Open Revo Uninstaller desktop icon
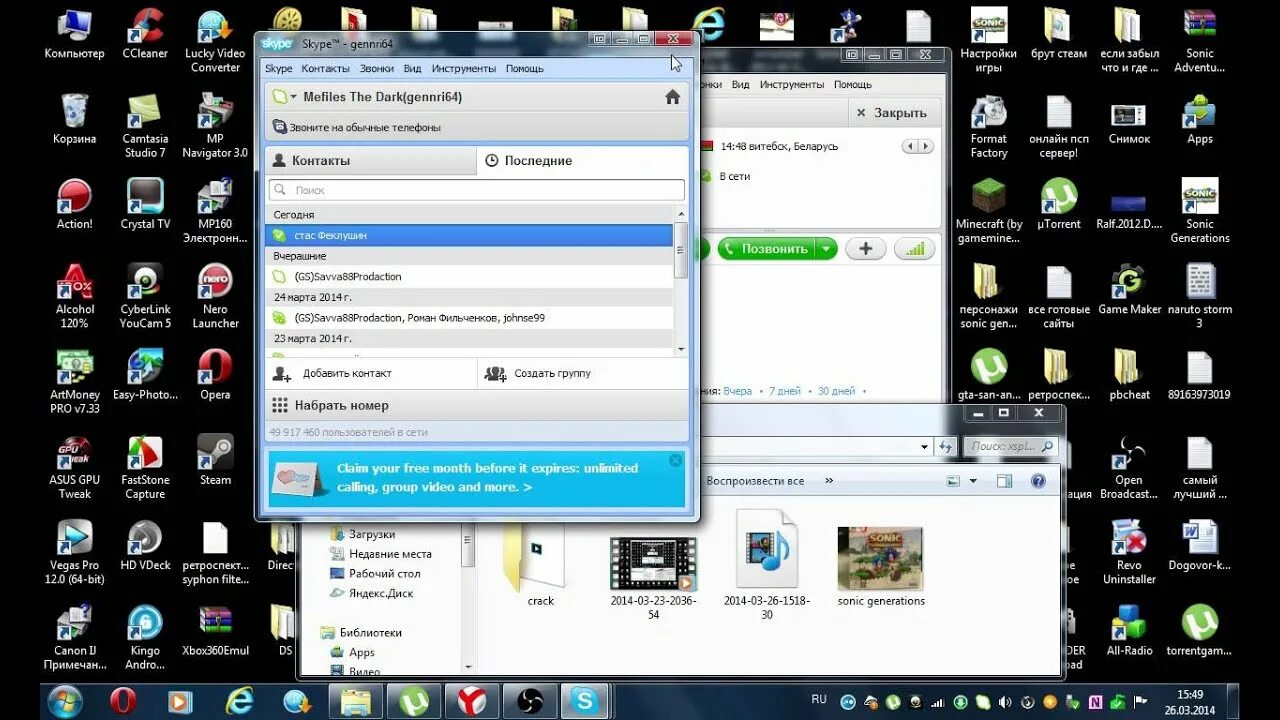Image resolution: width=1280 pixels, height=720 pixels. click(1129, 552)
